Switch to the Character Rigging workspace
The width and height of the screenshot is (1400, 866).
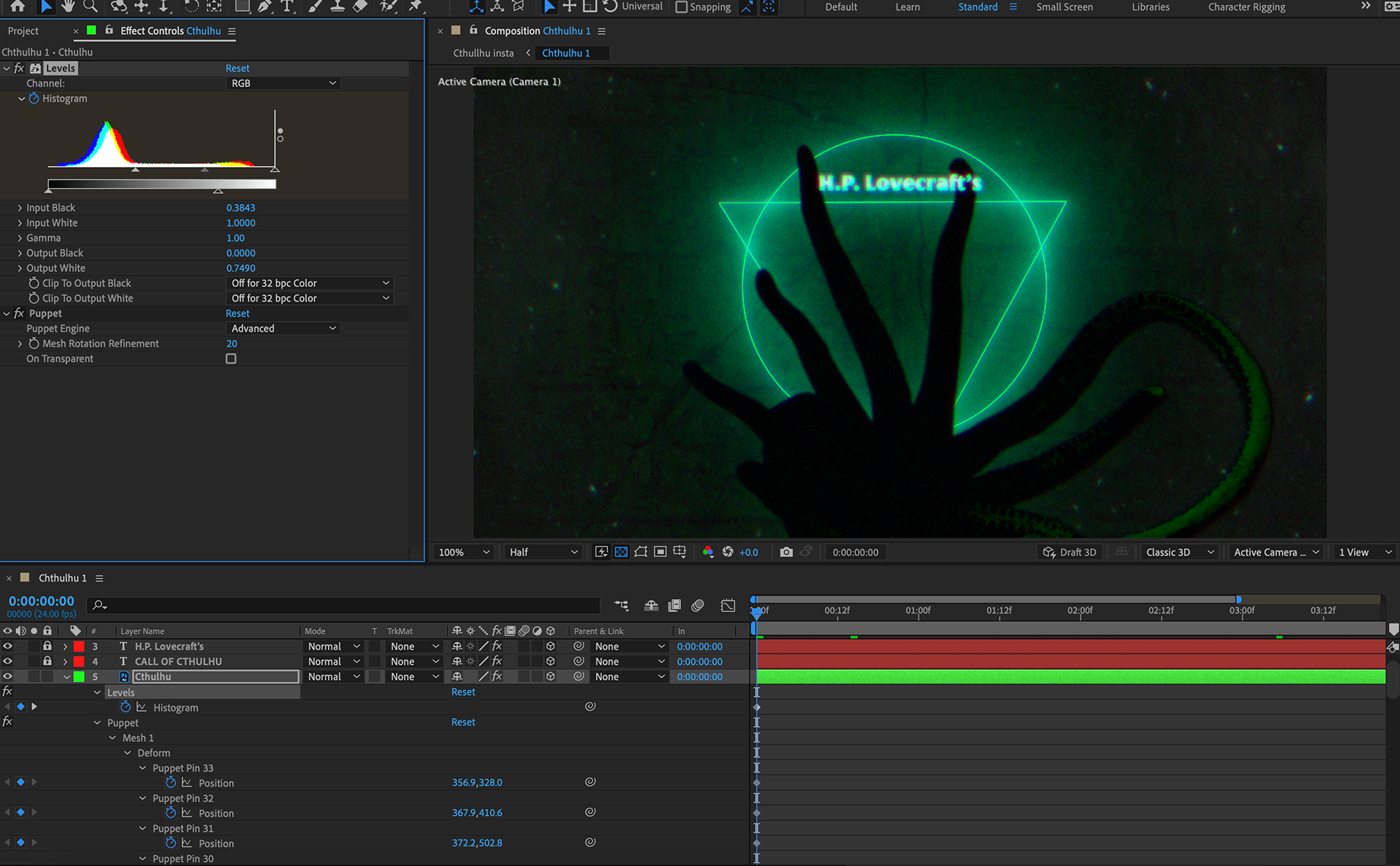click(1246, 7)
